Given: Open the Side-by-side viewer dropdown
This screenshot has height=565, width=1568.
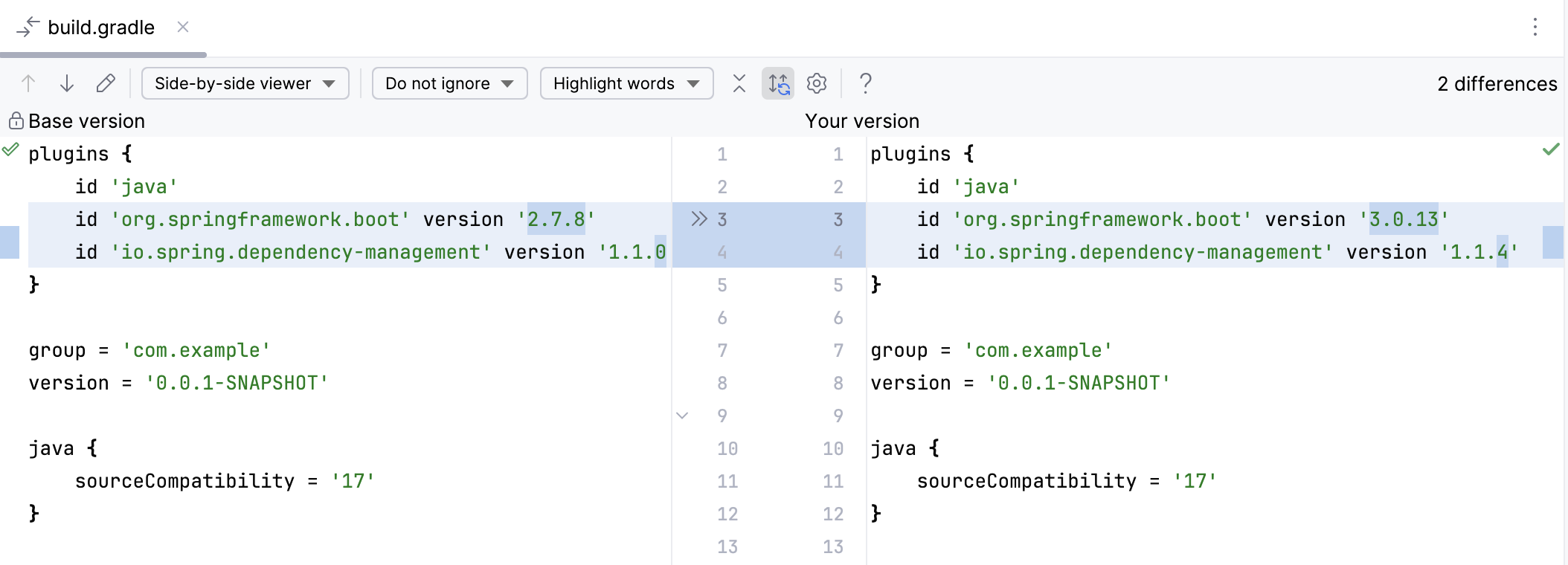Looking at the screenshot, I should click(x=245, y=83).
